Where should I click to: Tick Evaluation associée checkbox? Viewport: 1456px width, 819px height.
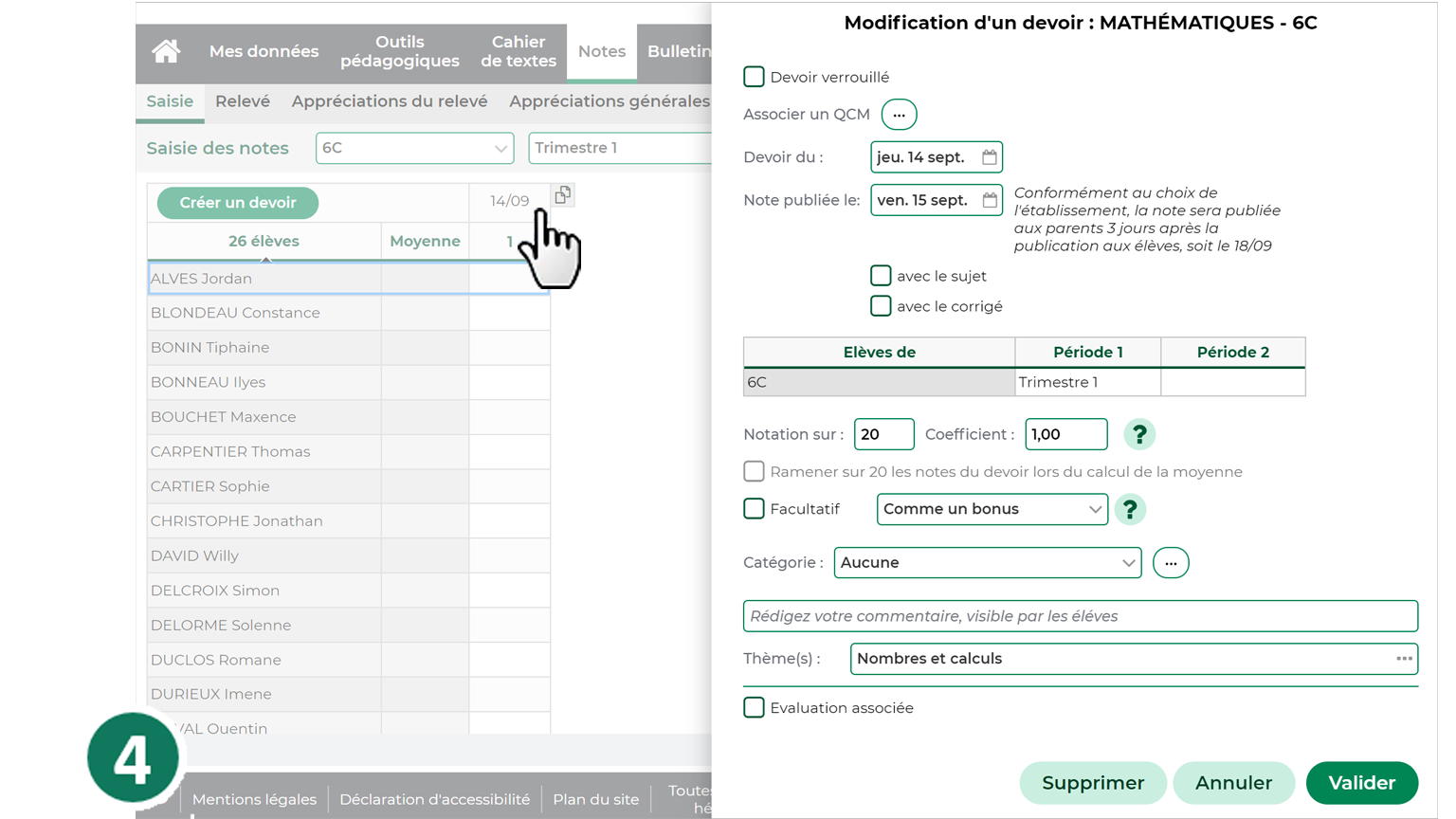754,708
